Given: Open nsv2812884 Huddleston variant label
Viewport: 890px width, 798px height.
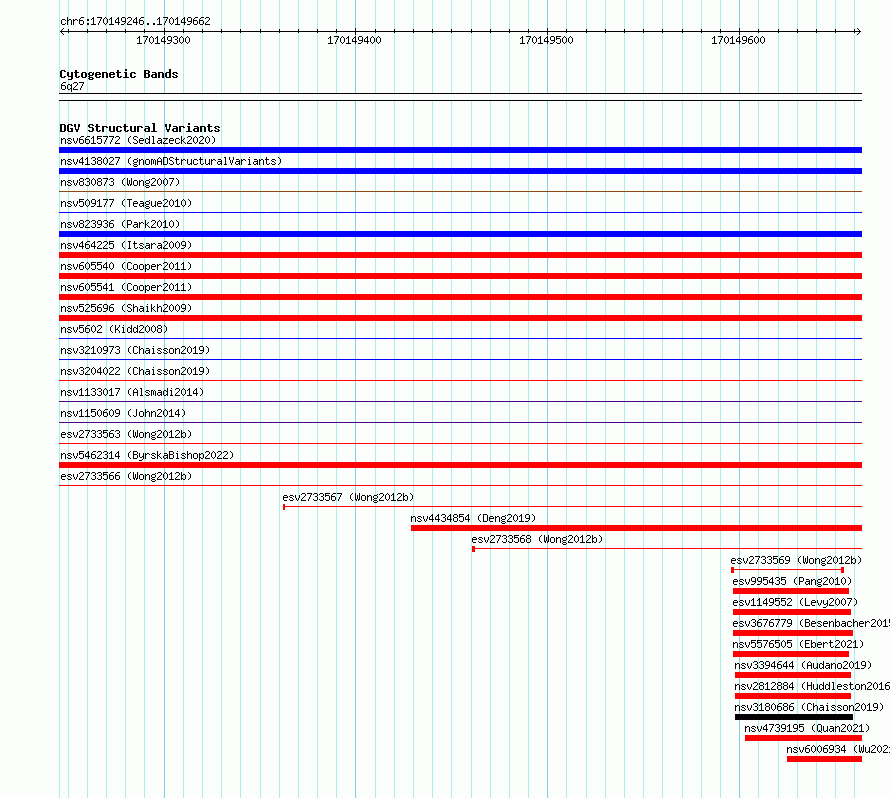Looking at the screenshot, I should click(812, 686).
